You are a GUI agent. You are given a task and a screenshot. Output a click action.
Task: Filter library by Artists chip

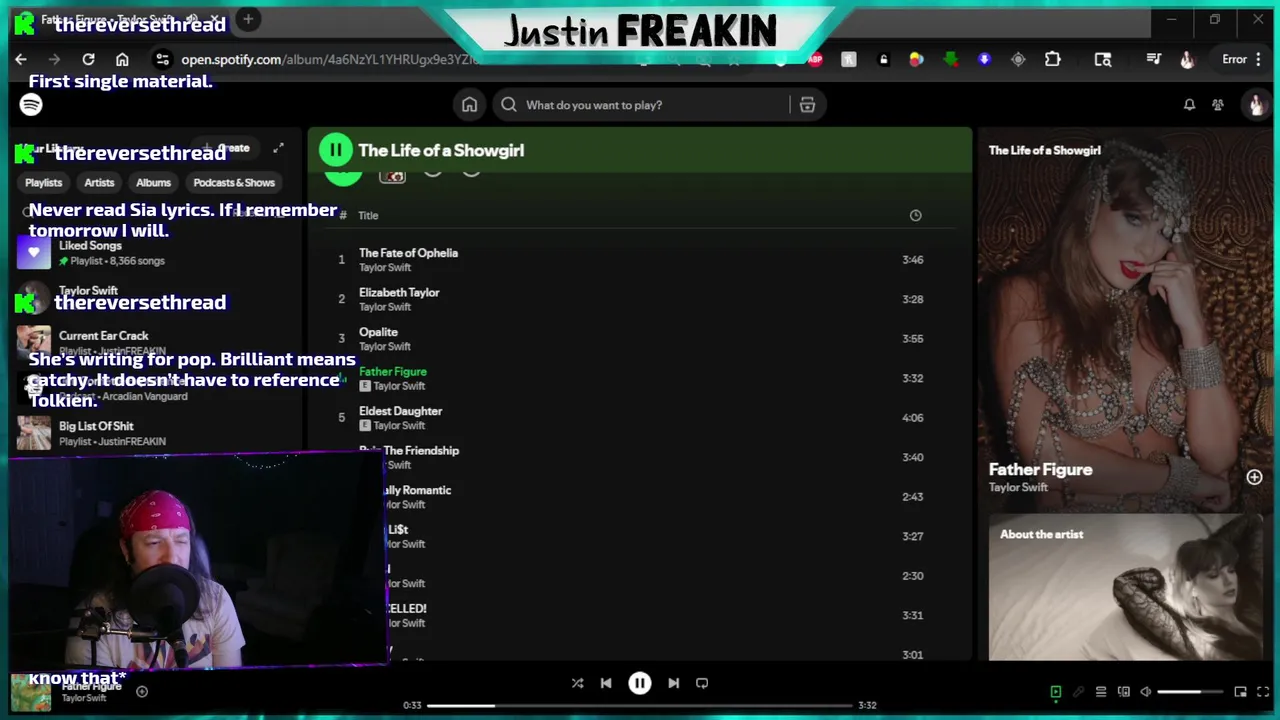click(x=99, y=182)
